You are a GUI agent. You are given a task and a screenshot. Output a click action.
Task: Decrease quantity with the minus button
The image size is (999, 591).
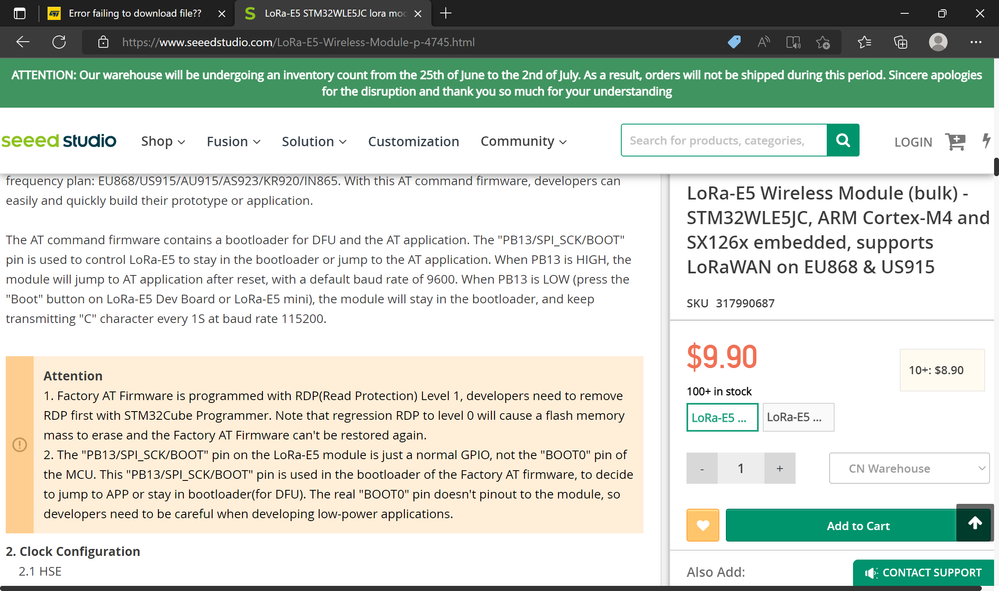click(x=702, y=469)
